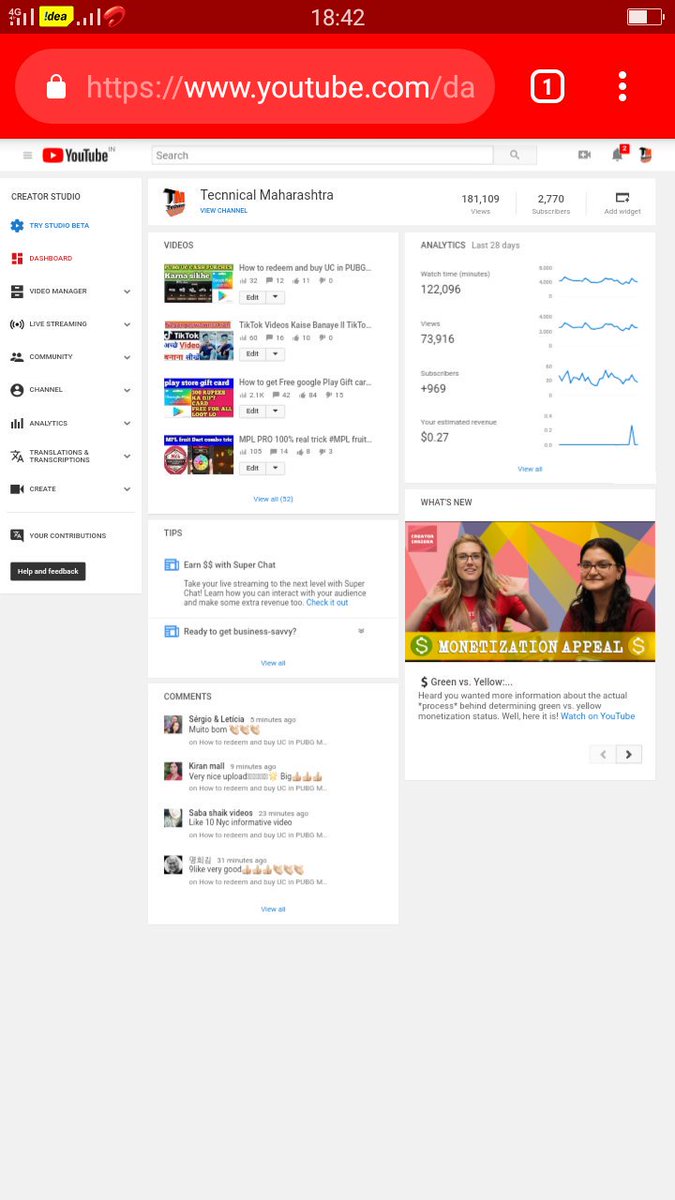Click Sérgio & Letícia commenter avatar
This screenshot has height=1200, width=675.
[x=173, y=725]
